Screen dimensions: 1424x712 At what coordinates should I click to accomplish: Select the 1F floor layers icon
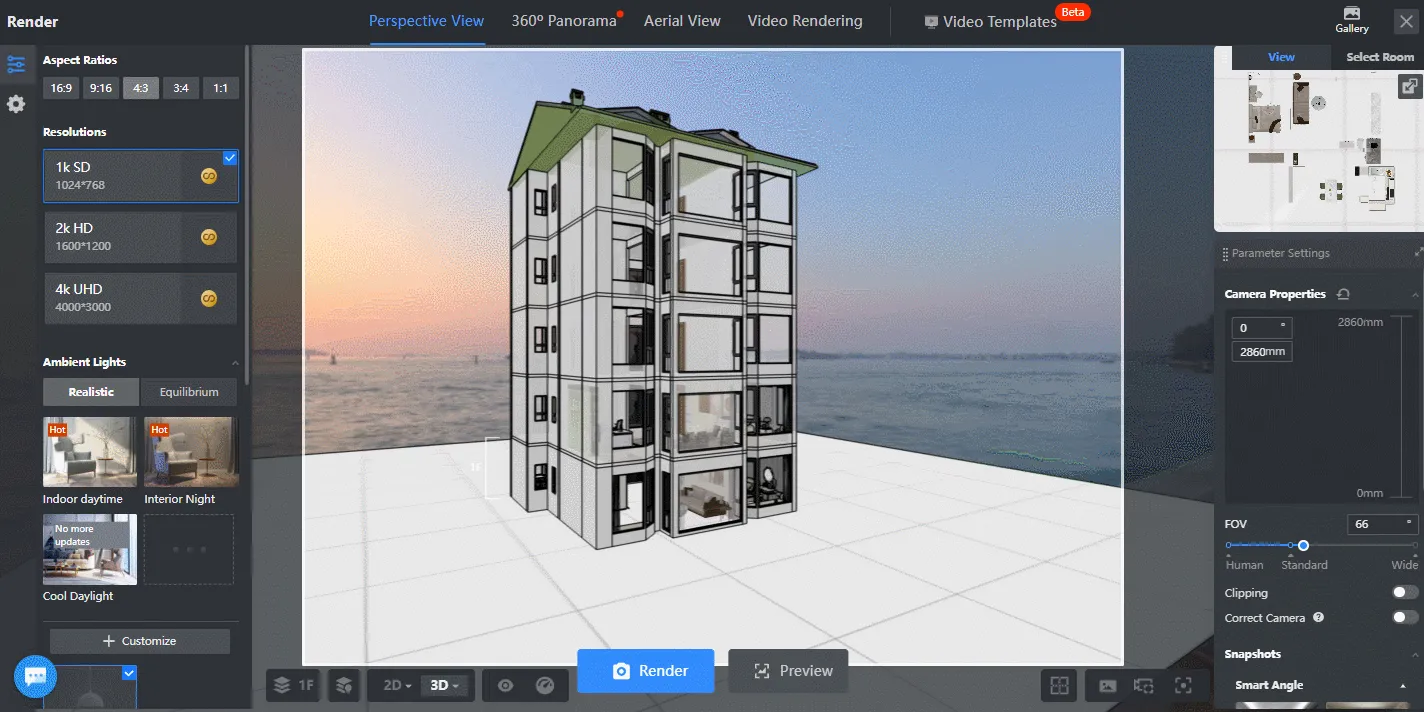[292, 685]
